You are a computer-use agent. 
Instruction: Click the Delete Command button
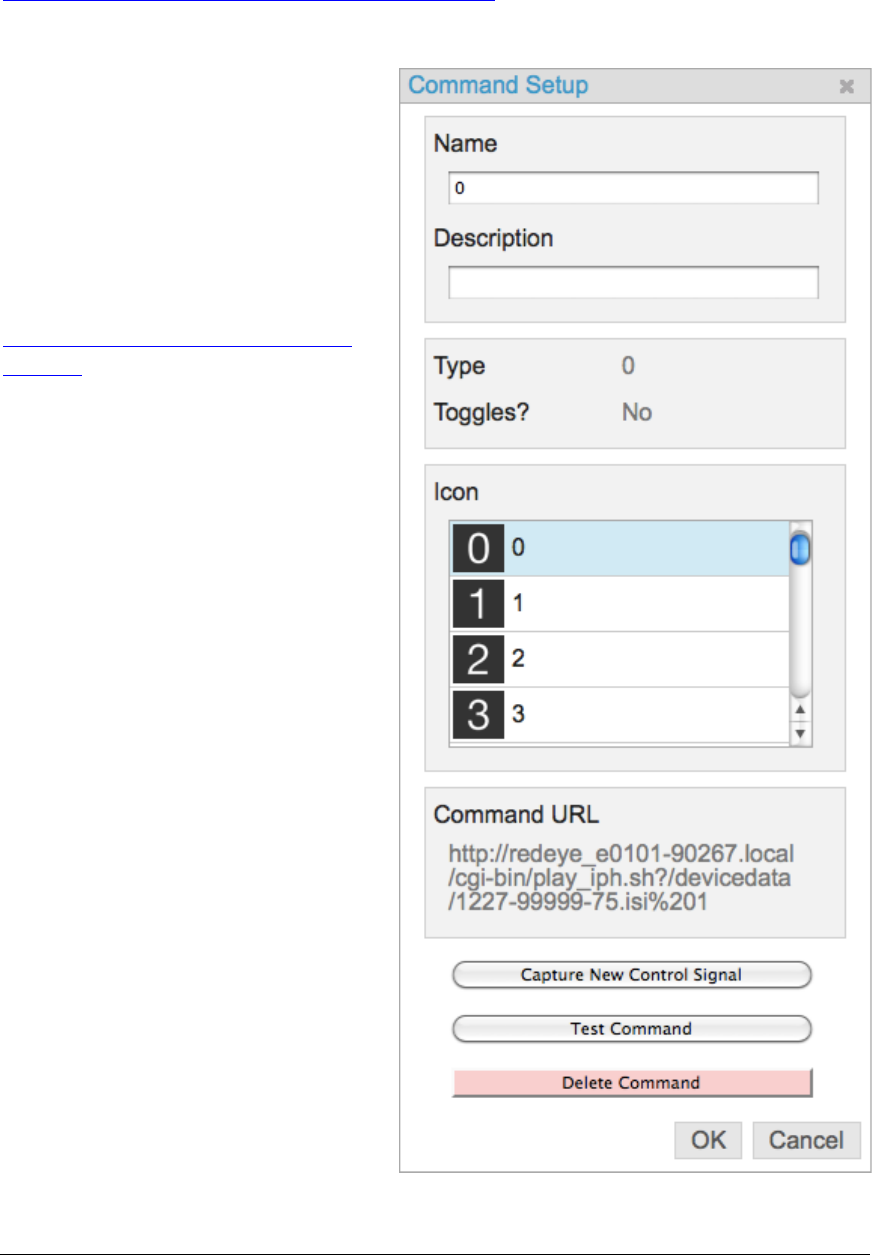pyautogui.click(x=632, y=1083)
